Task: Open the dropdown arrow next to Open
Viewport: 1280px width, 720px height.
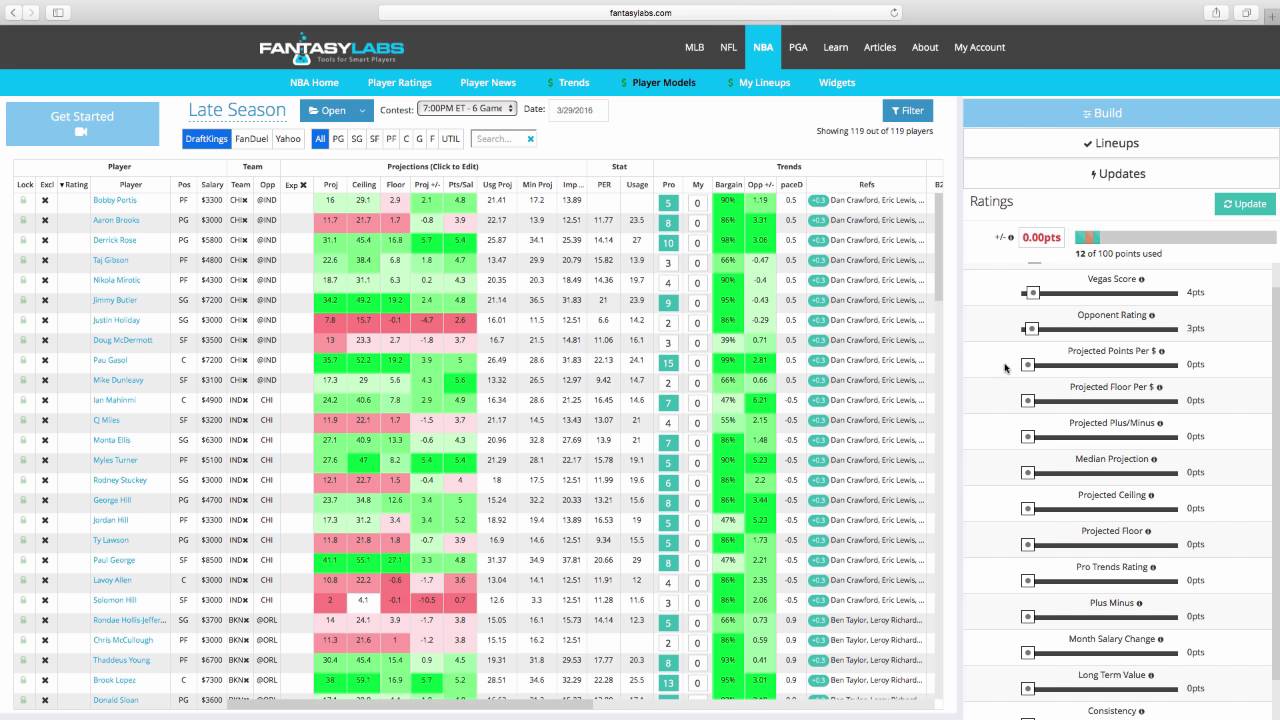Action: click(363, 110)
